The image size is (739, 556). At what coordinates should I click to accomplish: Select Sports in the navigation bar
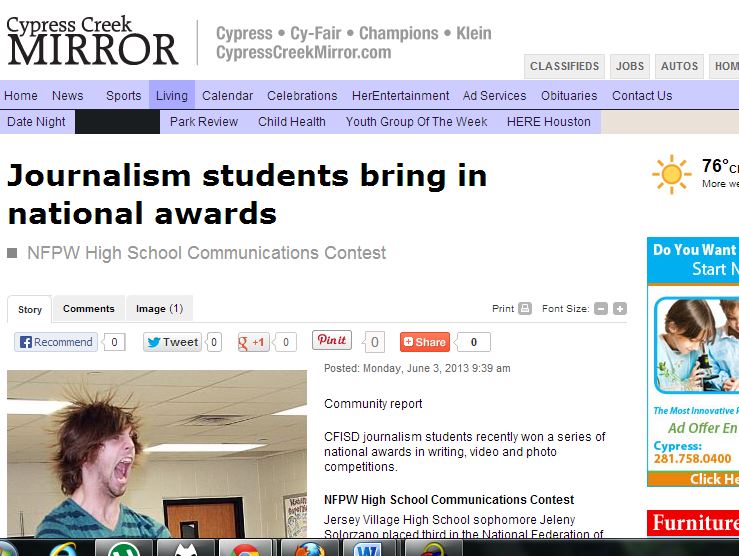(123, 96)
